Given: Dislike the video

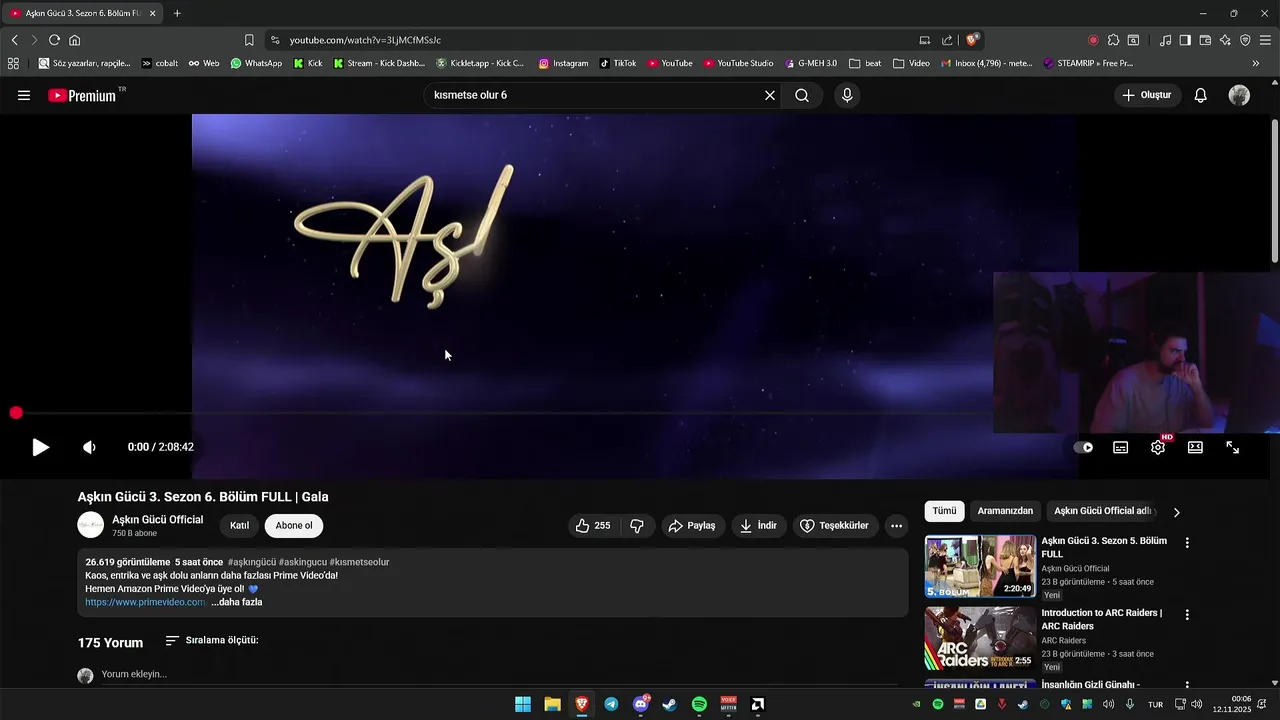Looking at the screenshot, I should pyautogui.click(x=637, y=525).
